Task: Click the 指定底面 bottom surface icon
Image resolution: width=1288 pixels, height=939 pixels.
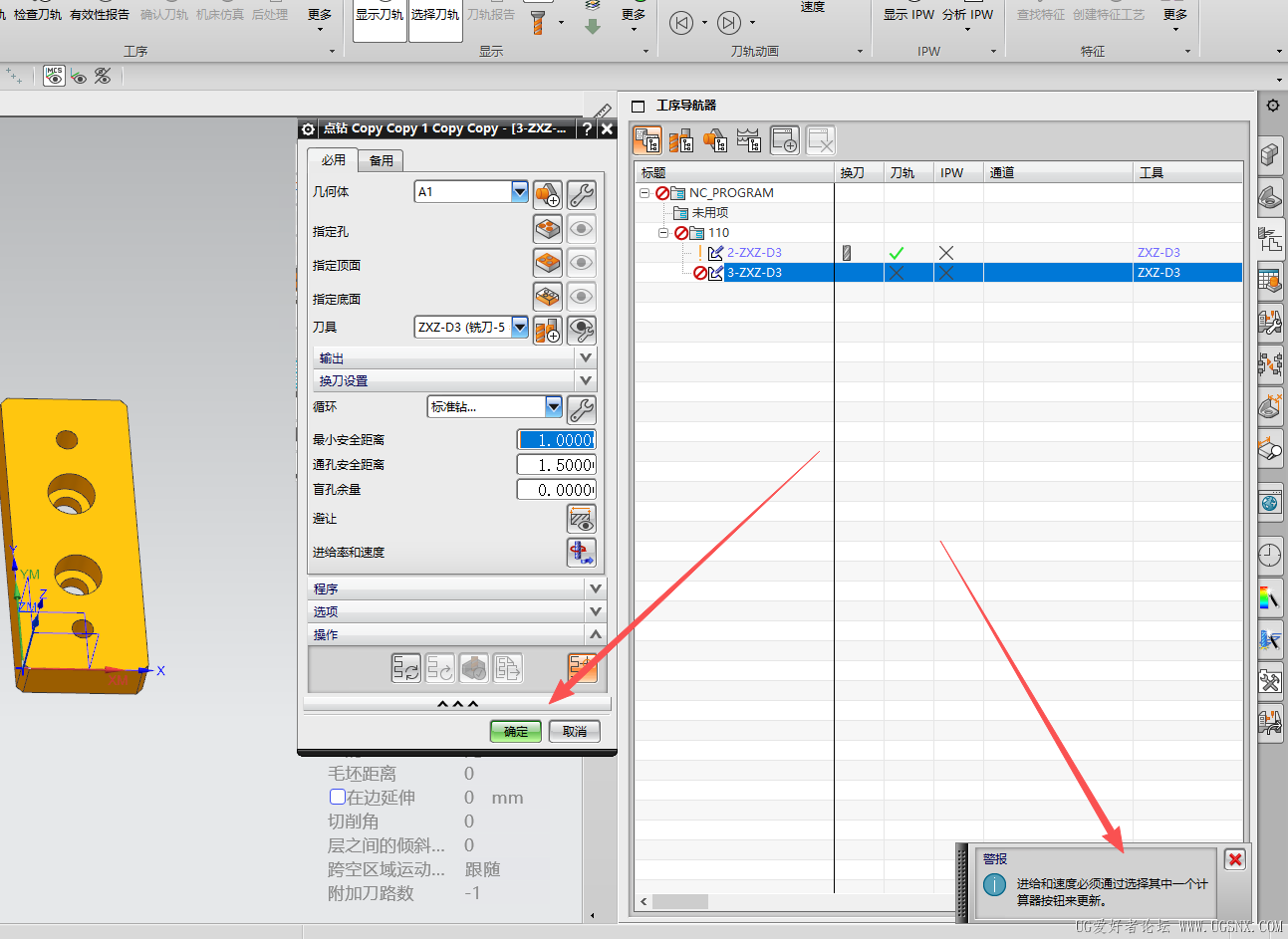Action: [548, 297]
